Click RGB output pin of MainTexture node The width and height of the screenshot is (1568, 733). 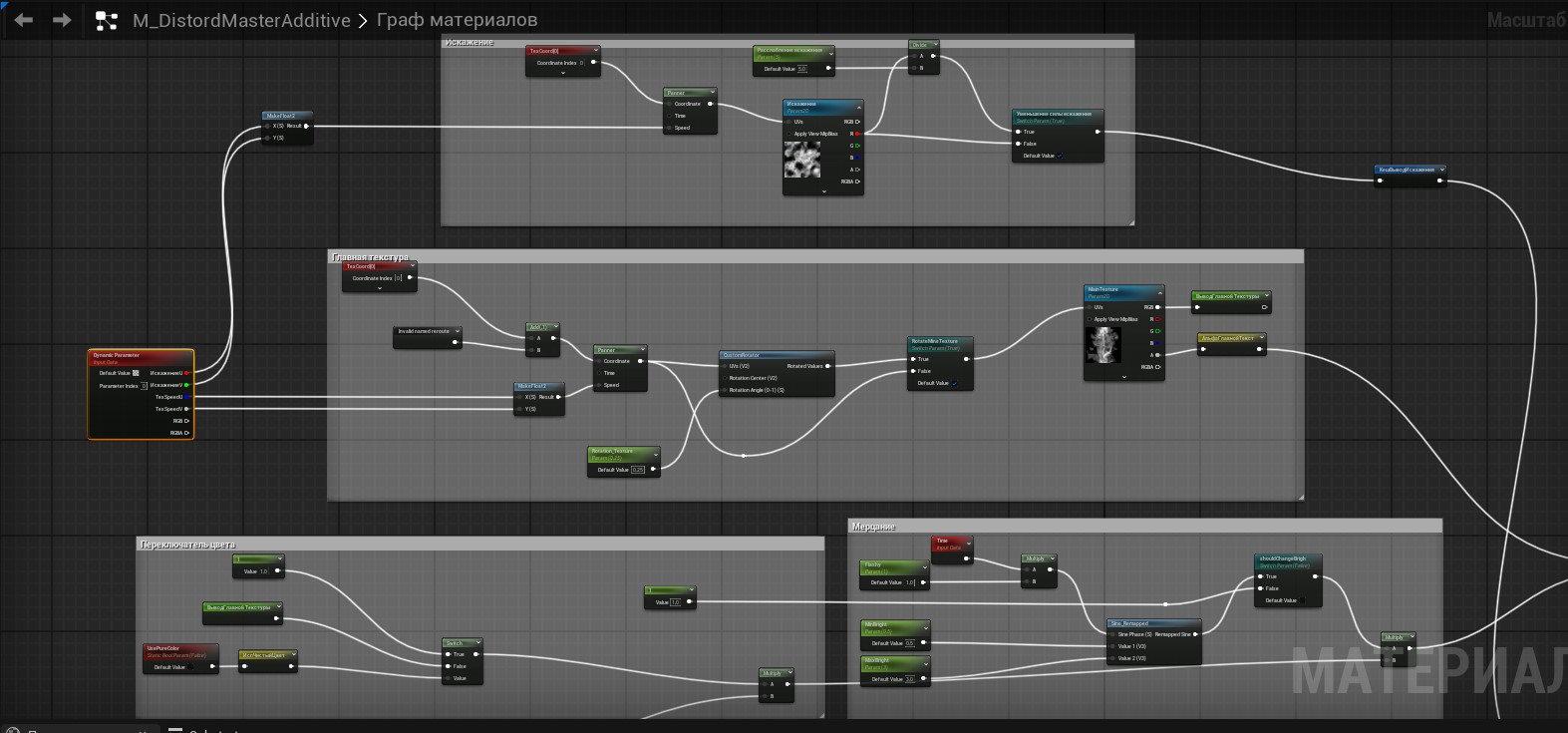pos(1158,307)
